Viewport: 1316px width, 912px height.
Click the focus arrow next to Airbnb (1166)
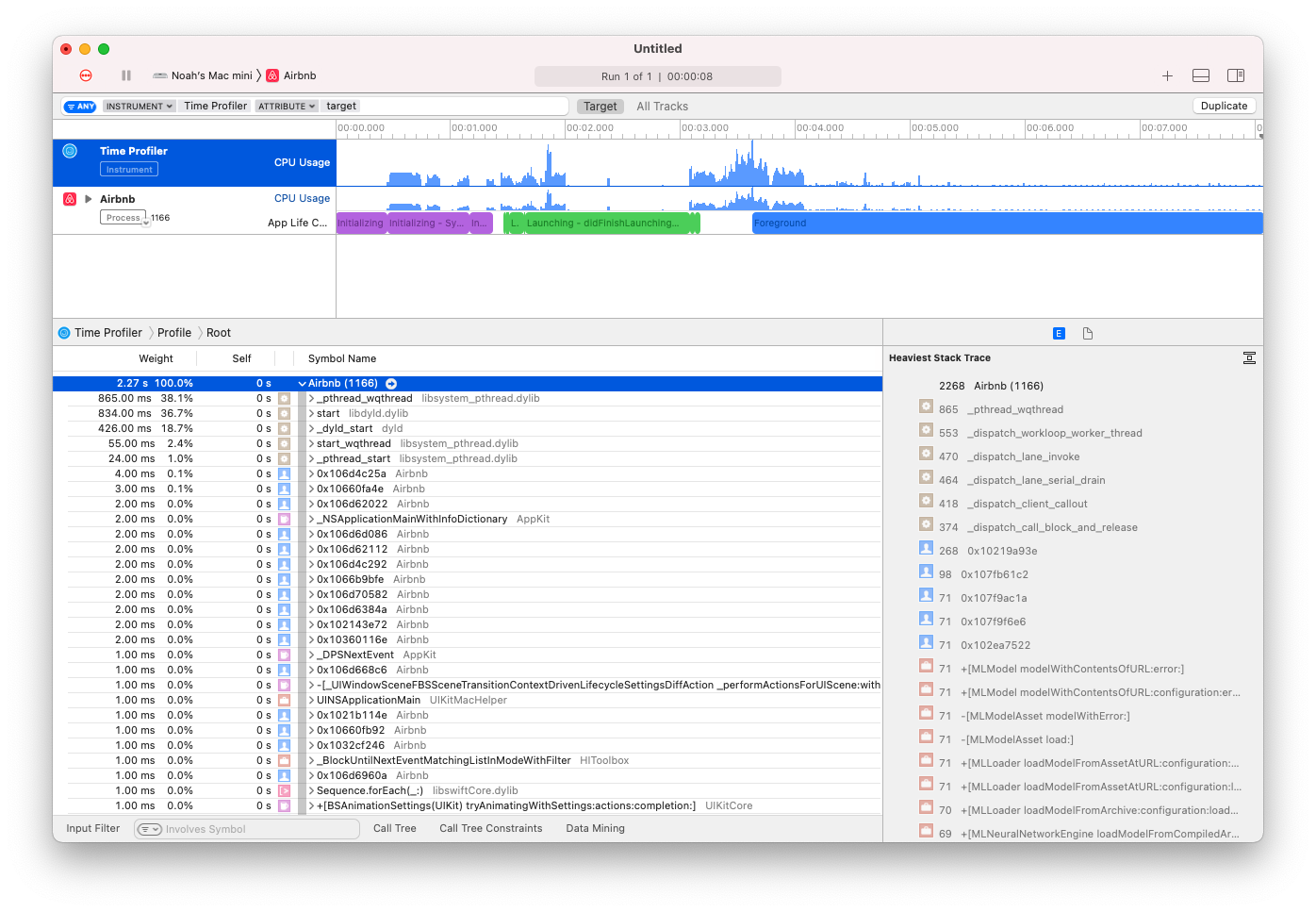pos(391,384)
